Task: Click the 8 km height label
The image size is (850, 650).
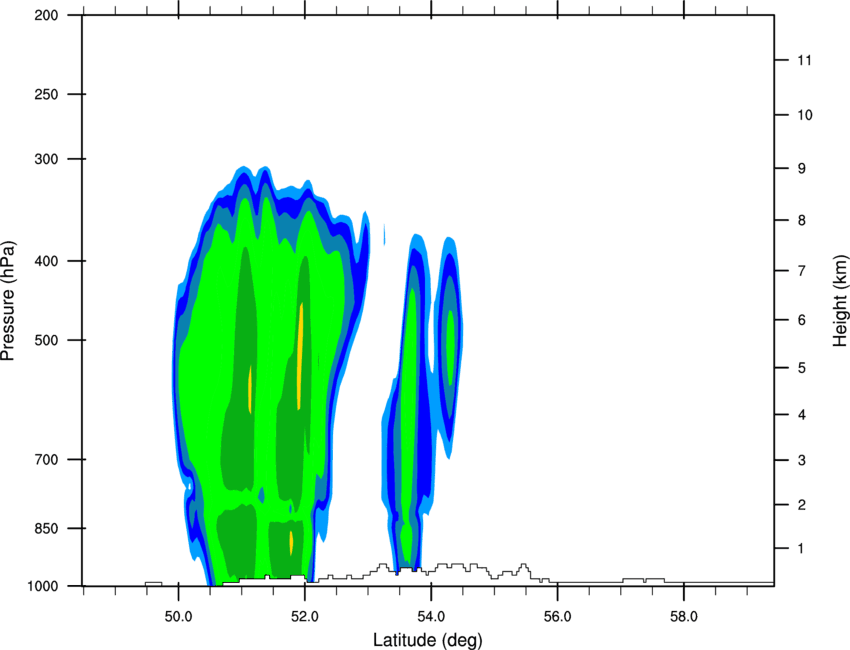Action: pyautogui.click(x=802, y=220)
